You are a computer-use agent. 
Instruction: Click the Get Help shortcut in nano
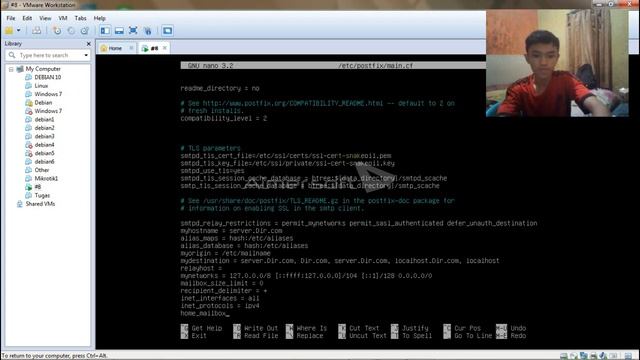click(x=201, y=328)
